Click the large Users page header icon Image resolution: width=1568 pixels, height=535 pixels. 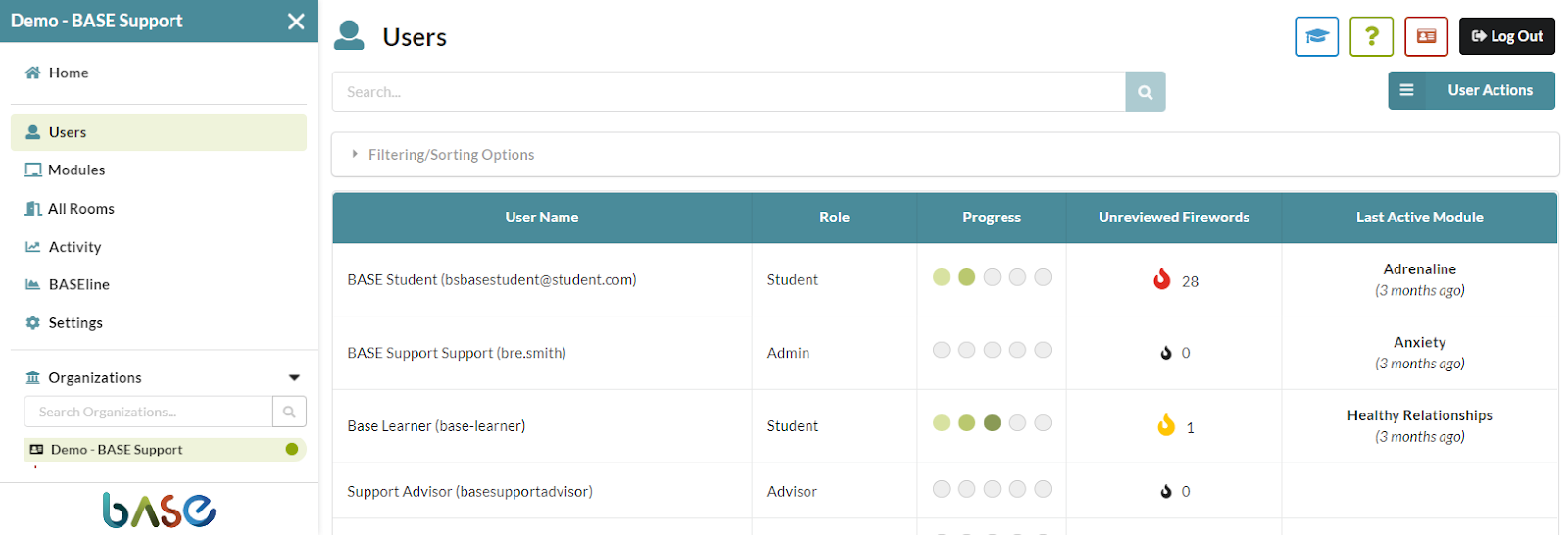[349, 35]
